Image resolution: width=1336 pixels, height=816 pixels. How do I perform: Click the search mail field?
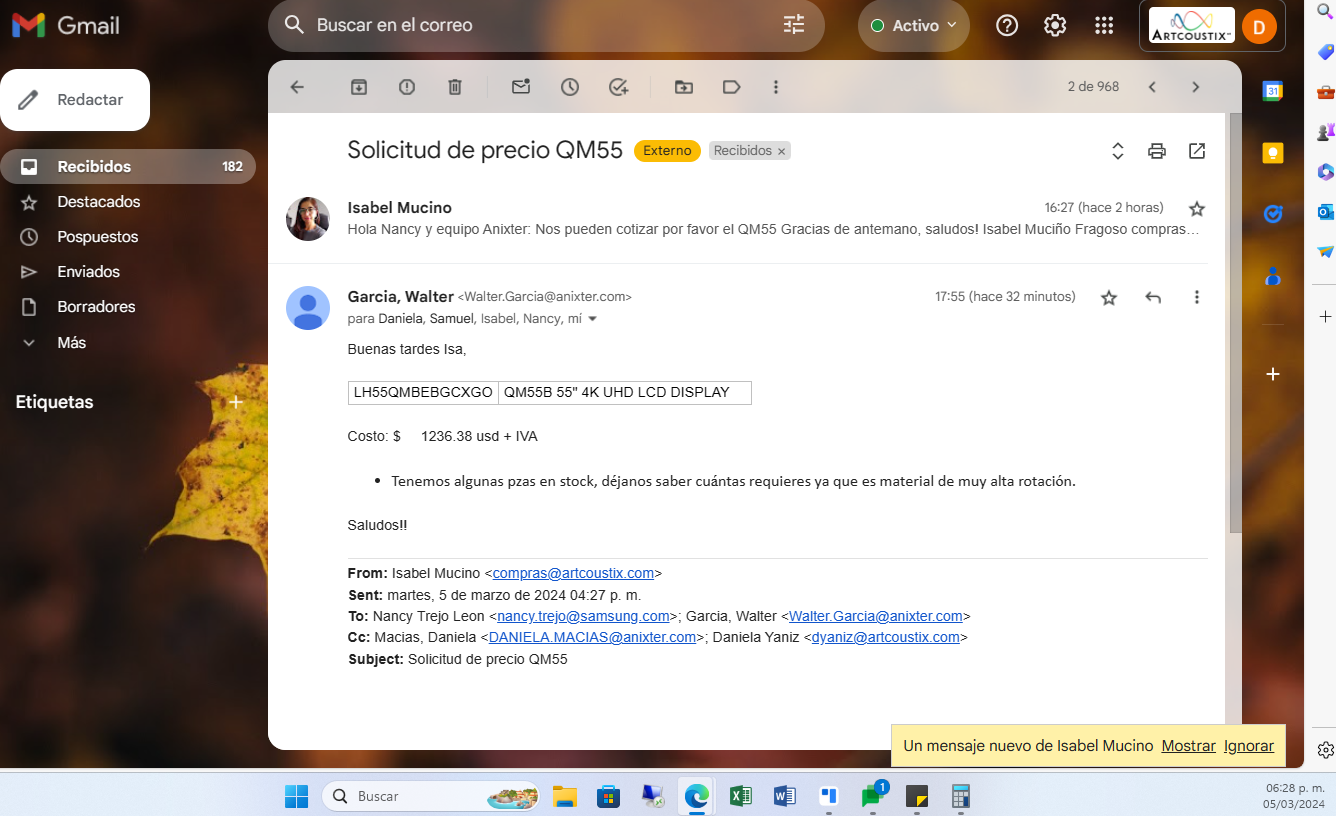pos(546,25)
